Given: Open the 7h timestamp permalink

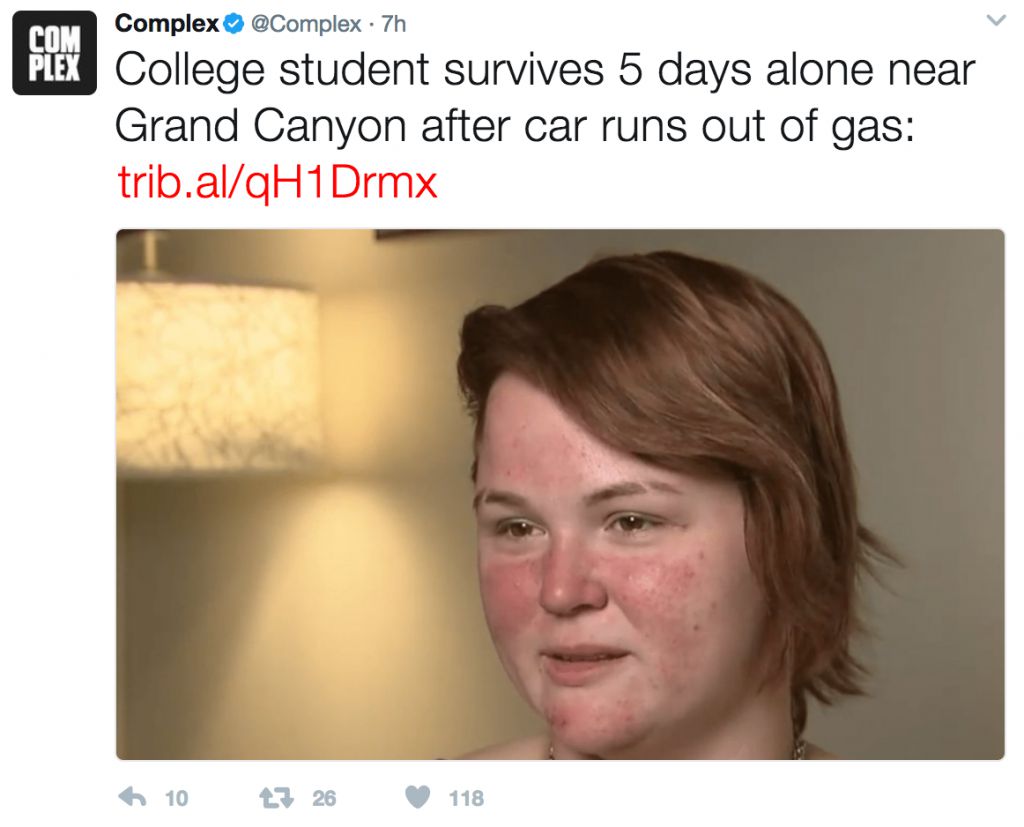Looking at the screenshot, I should pos(394,24).
